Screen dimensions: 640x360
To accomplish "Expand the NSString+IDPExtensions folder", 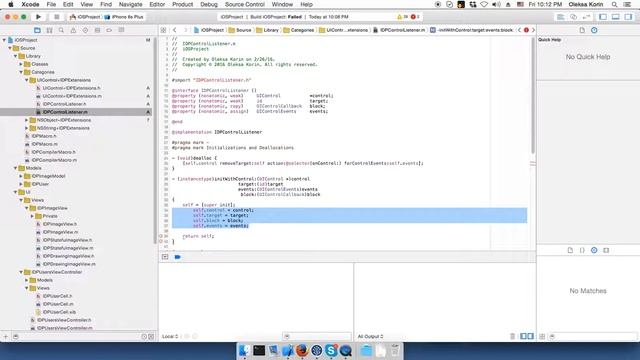I will [27, 128].
